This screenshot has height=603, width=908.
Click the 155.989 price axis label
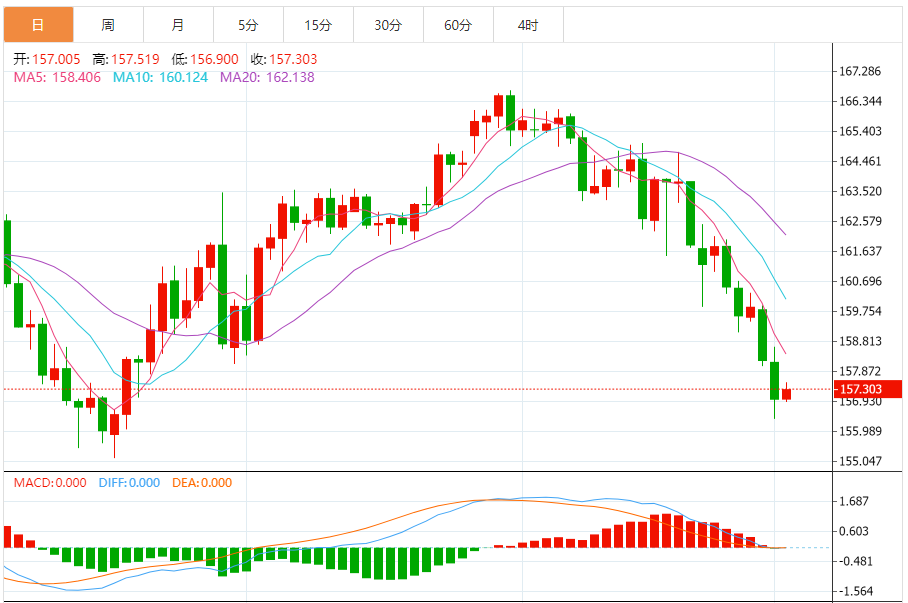point(861,431)
